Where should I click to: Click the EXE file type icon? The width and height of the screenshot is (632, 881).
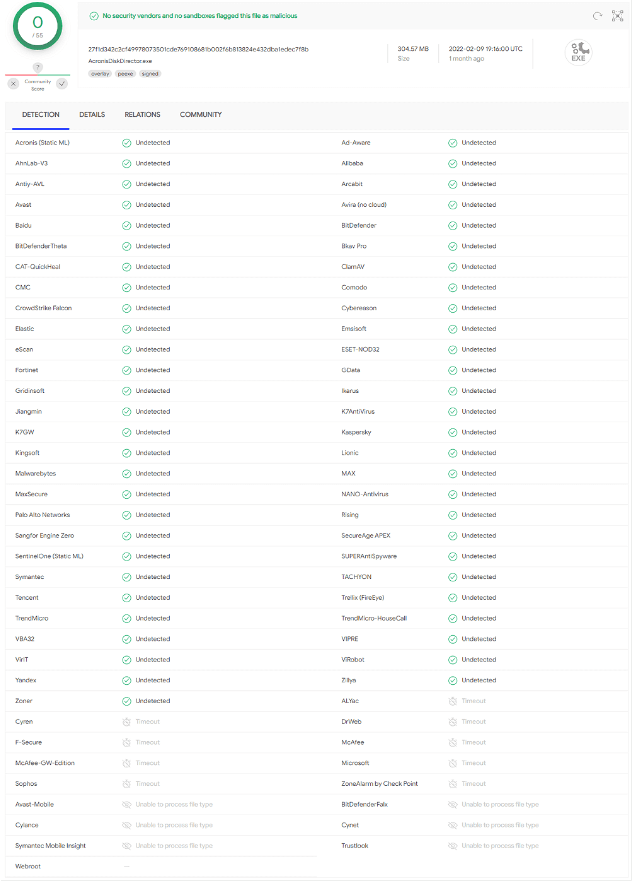(579, 53)
